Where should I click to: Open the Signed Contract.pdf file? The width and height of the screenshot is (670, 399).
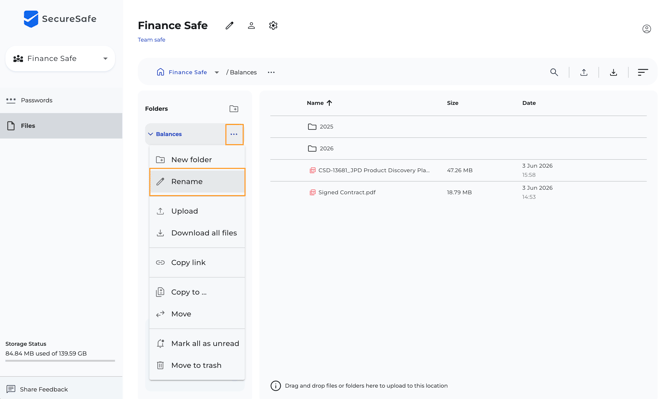point(347,192)
